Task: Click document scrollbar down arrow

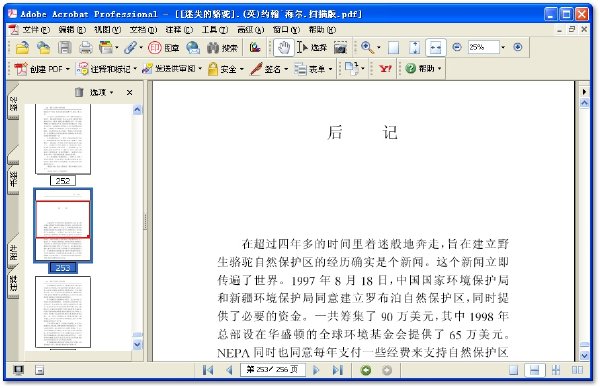Action: [584, 355]
